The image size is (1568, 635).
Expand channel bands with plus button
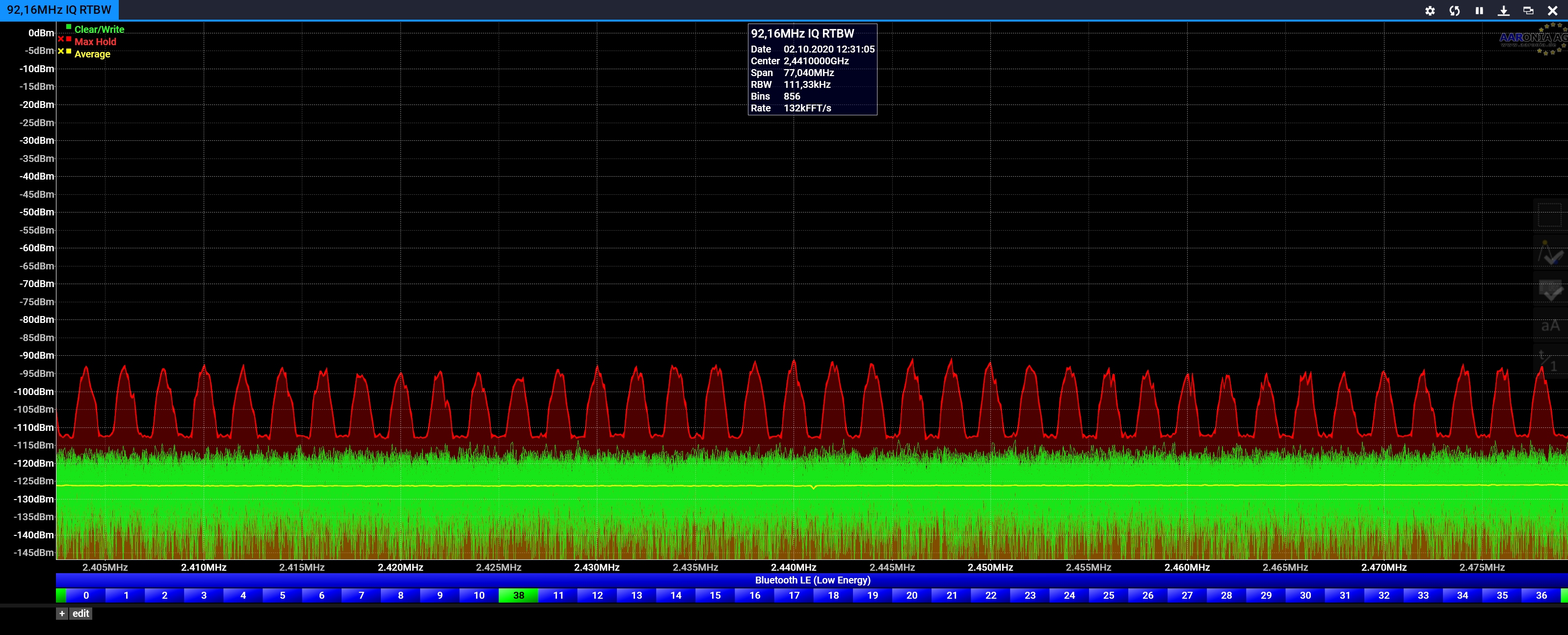[x=61, y=614]
